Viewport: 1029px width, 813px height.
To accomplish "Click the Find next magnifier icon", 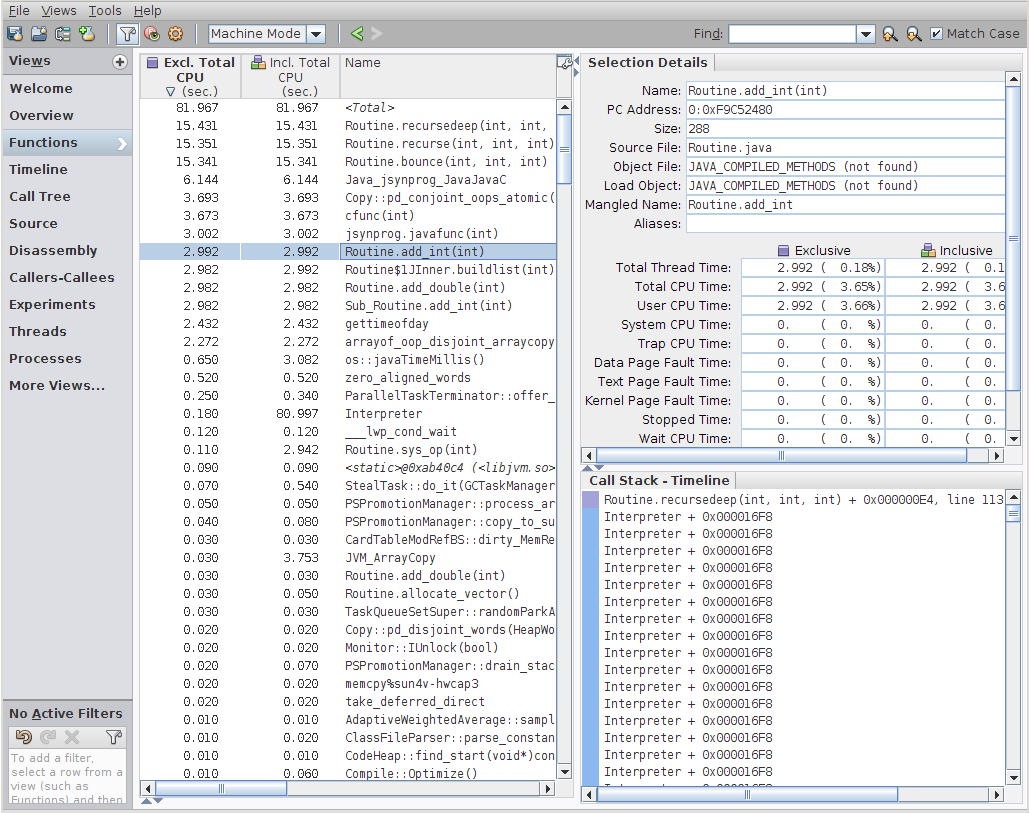I will click(914, 33).
